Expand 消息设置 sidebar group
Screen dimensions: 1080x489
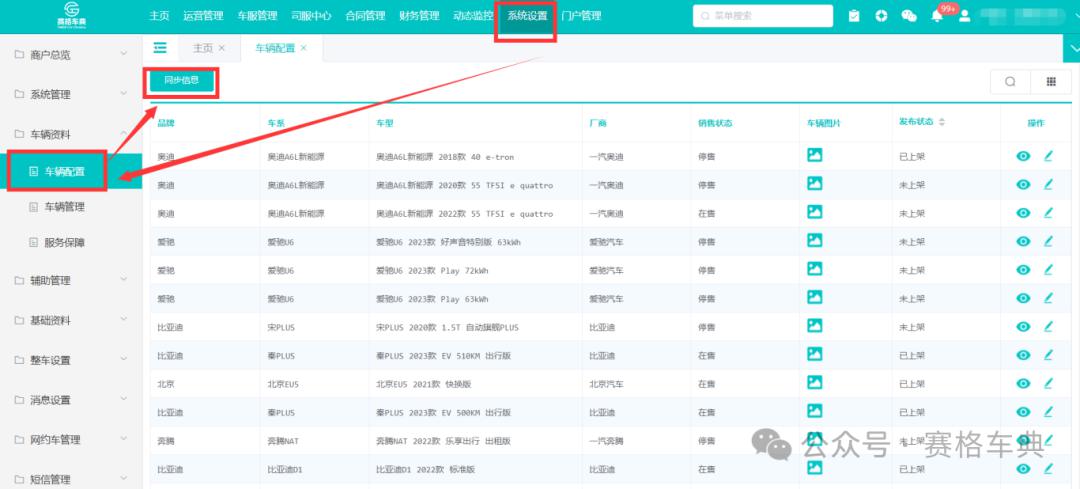click(71, 400)
